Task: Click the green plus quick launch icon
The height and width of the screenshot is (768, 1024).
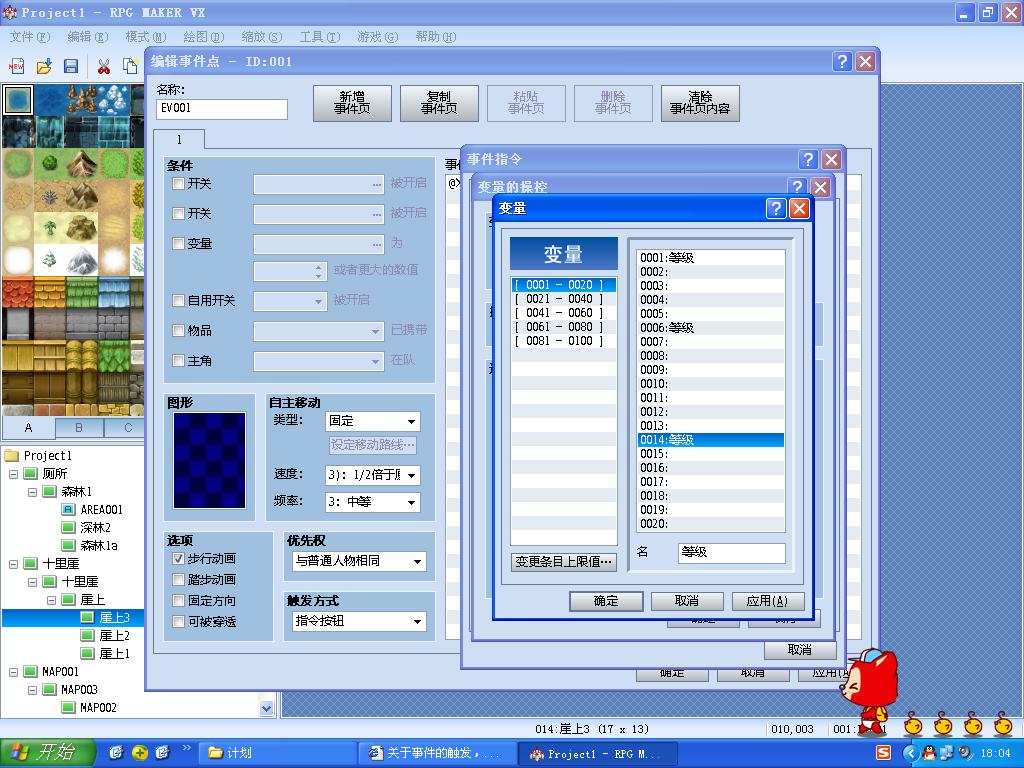Action: coord(140,753)
